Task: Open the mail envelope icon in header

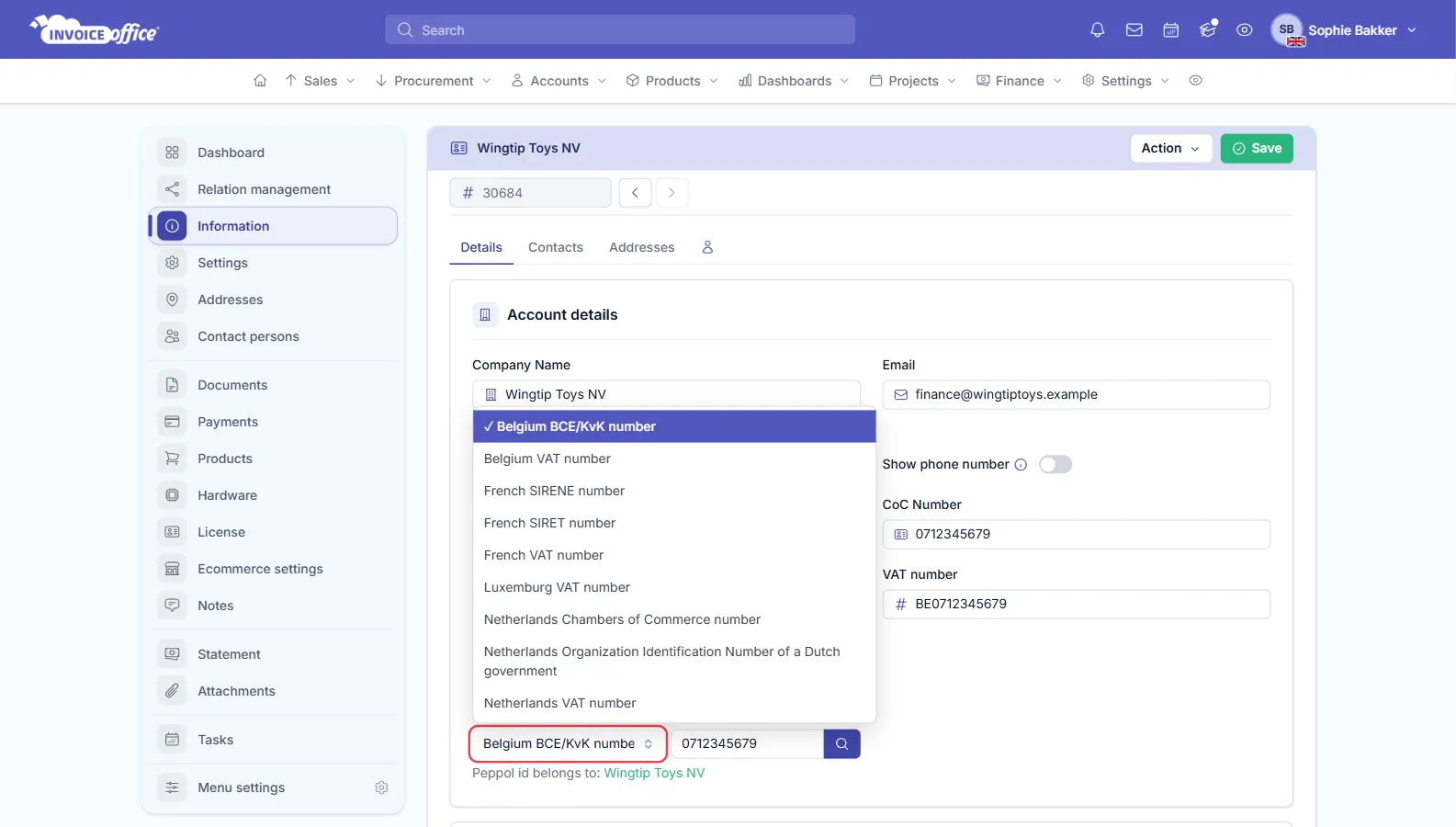Action: tap(1134, 30)
